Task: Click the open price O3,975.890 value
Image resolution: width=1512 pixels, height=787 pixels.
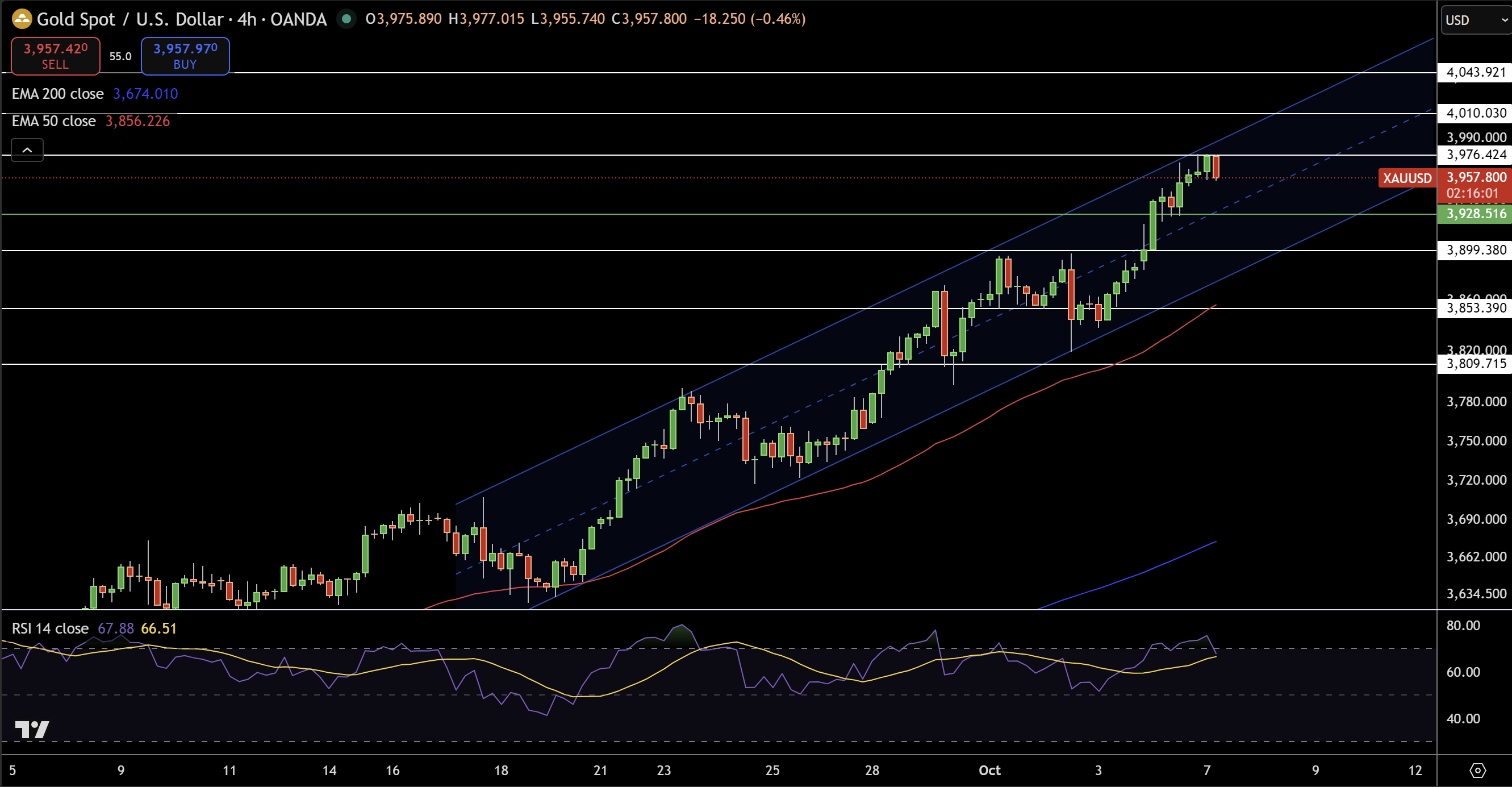Action: pyautogui.click(x=403, y=19)
